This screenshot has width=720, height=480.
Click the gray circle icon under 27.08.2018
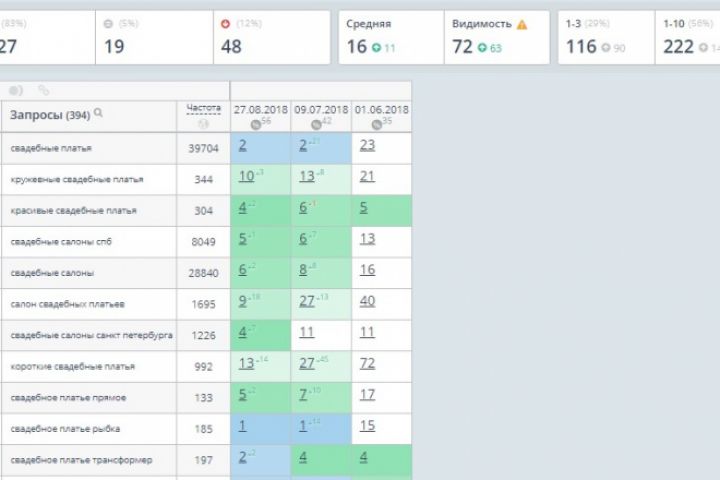(255, 123)
